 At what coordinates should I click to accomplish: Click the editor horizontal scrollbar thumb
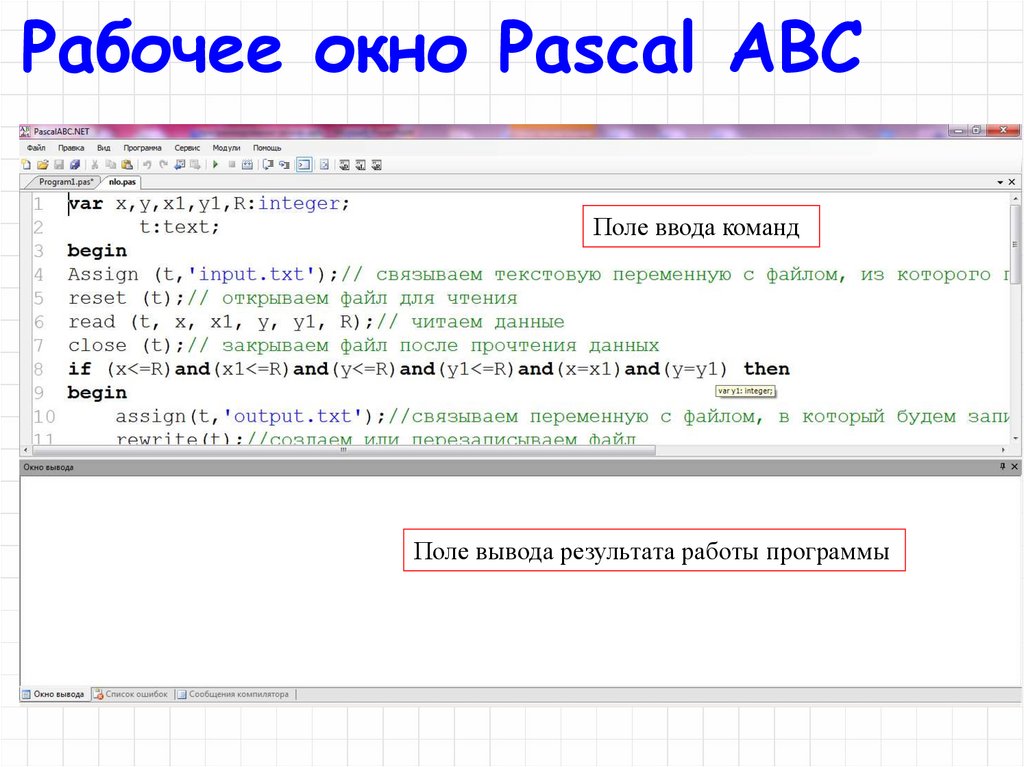pyautogui.click(x=344, y=449)
